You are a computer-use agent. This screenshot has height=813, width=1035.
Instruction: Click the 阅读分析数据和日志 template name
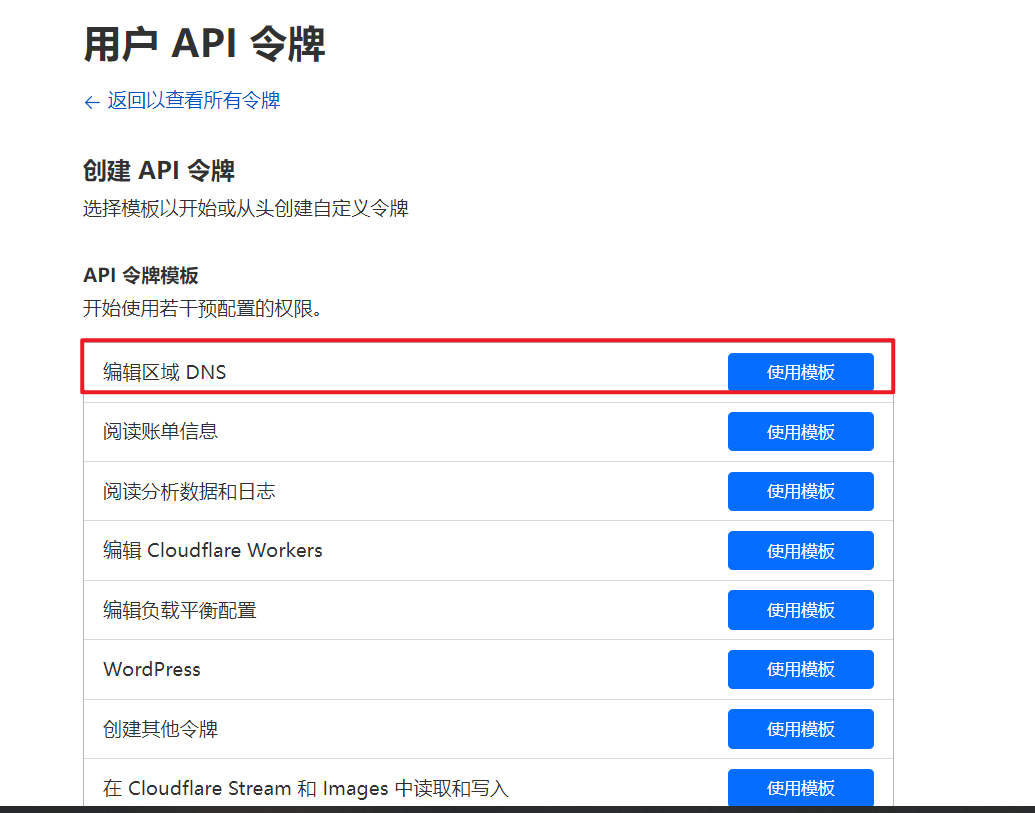tap(189, 491)
